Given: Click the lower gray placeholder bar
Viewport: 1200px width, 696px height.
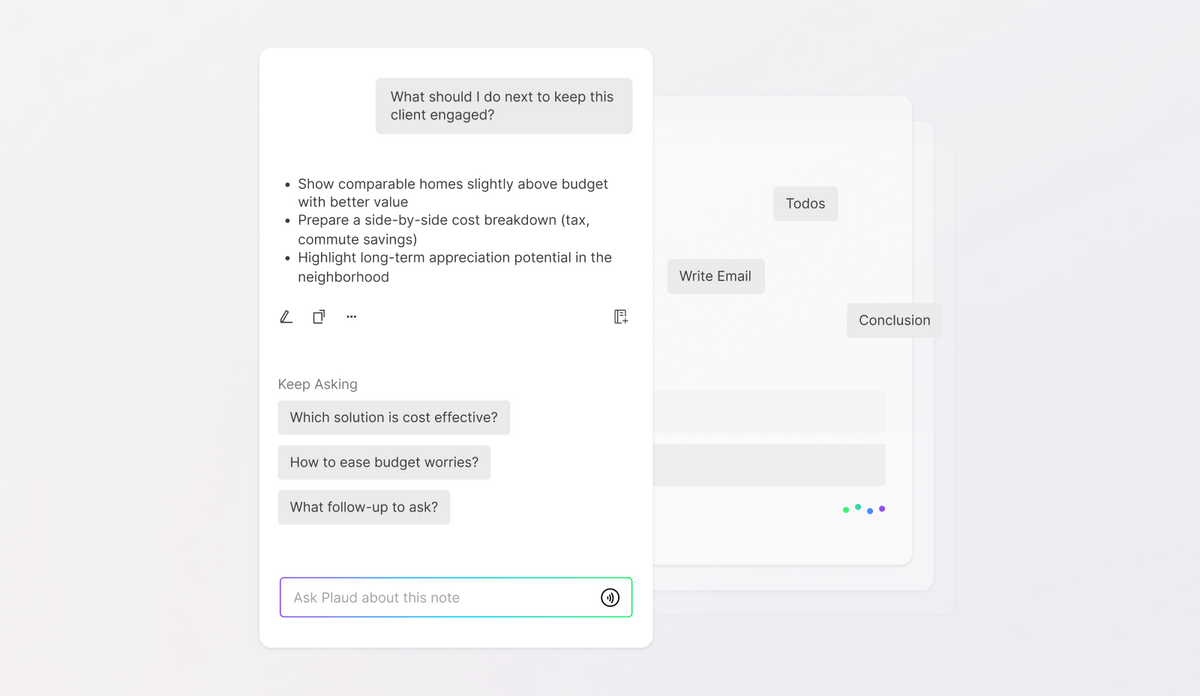Looking at the screenshot, I should (x=768, y=465).
